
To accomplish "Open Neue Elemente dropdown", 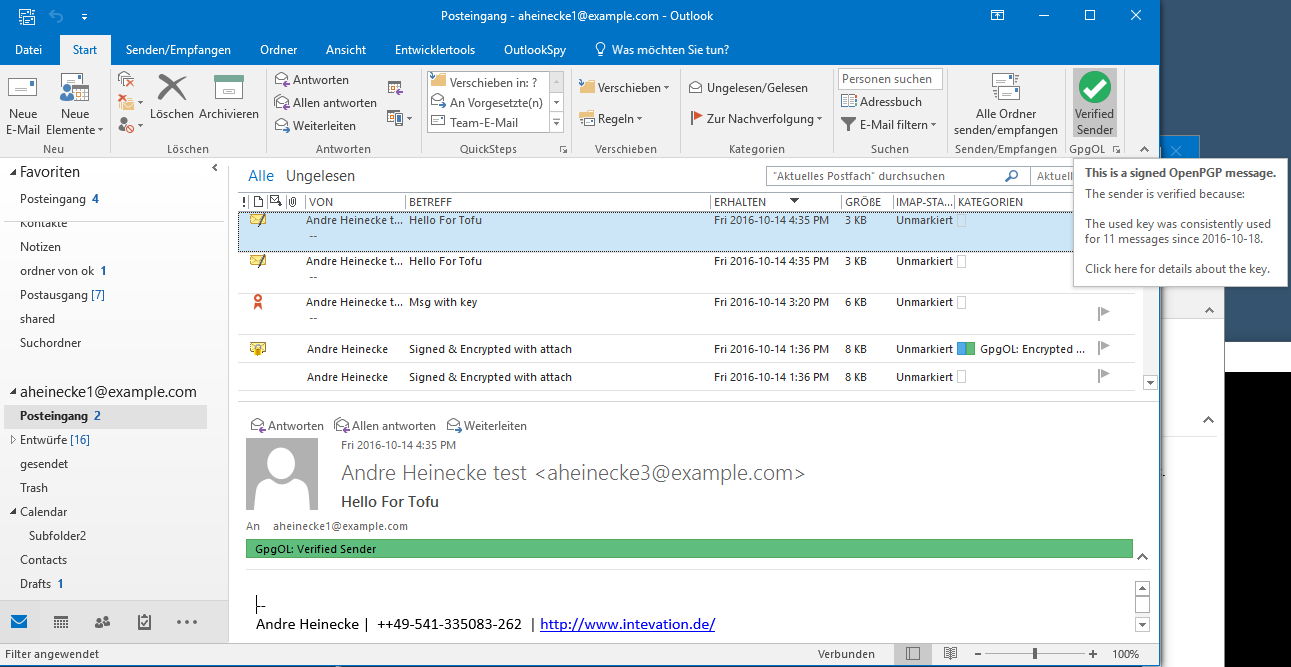I will click(75, 104).
